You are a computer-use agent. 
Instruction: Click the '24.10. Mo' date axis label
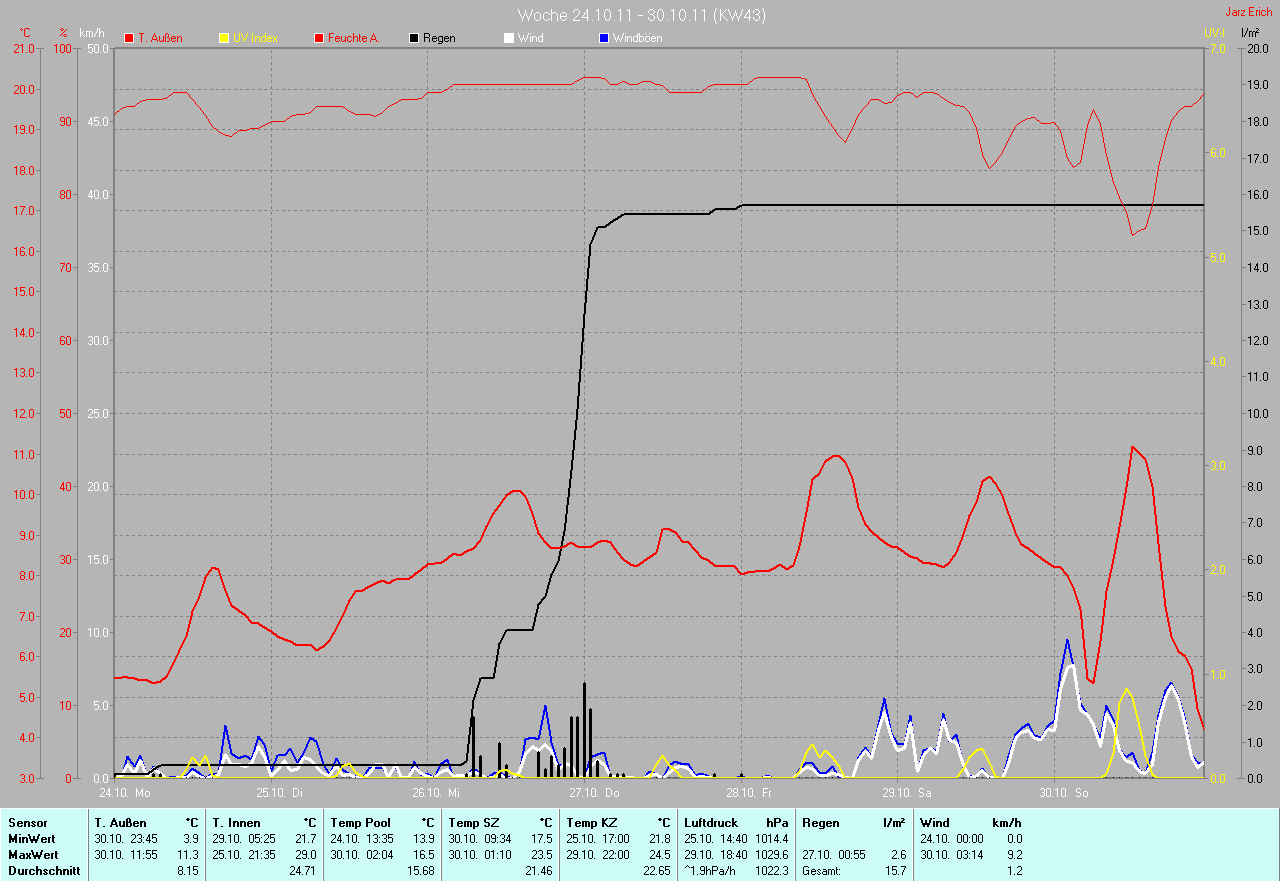pos(125,792)
